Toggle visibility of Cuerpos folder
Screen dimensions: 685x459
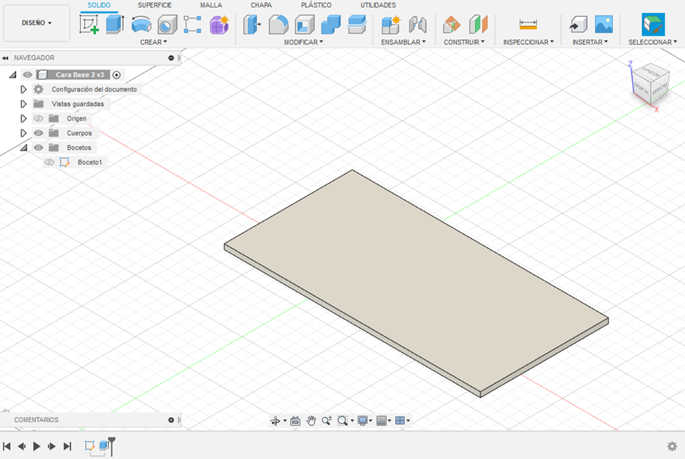pyautogui.click(x=38, y=133)
